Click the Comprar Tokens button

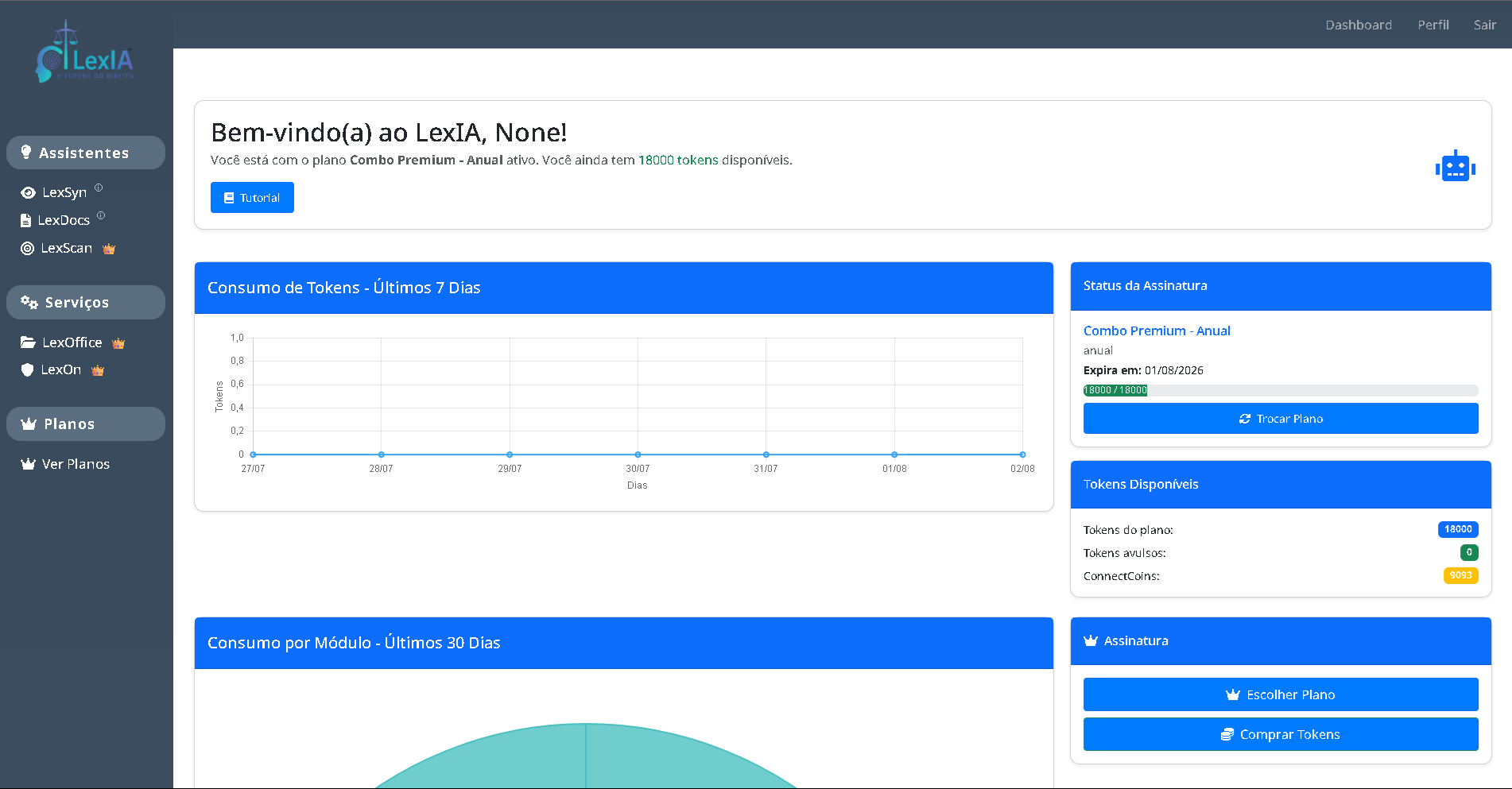coord(1281,734)
